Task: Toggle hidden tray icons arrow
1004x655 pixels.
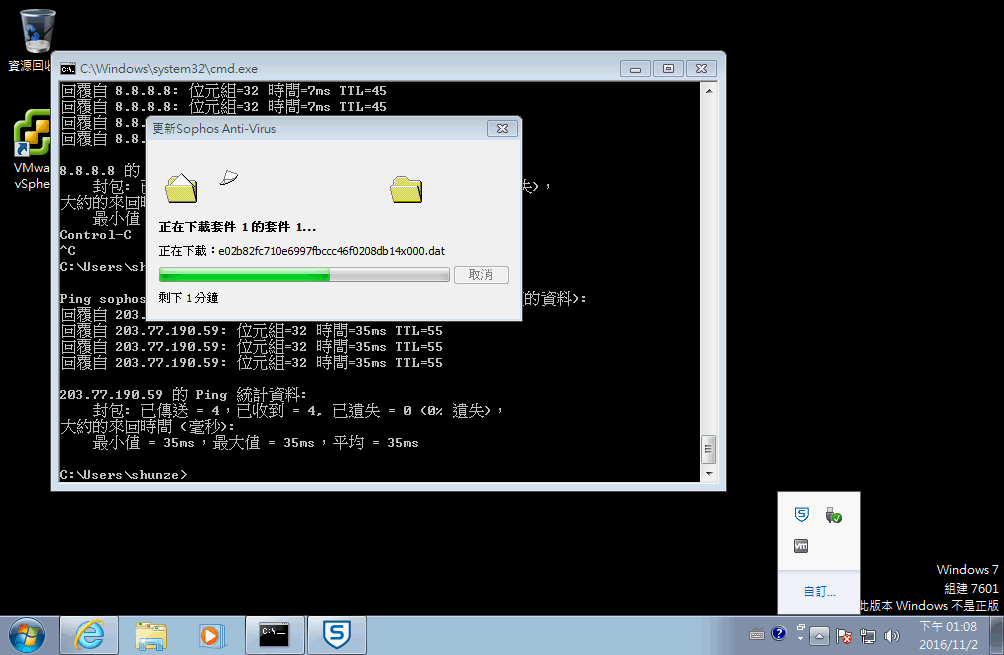Action: tap(819, 636)
